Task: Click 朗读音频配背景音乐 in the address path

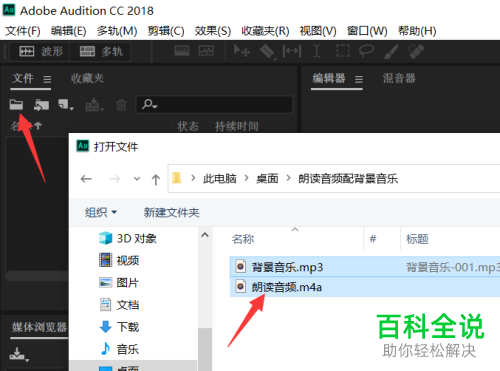Action: click(348, 179)
